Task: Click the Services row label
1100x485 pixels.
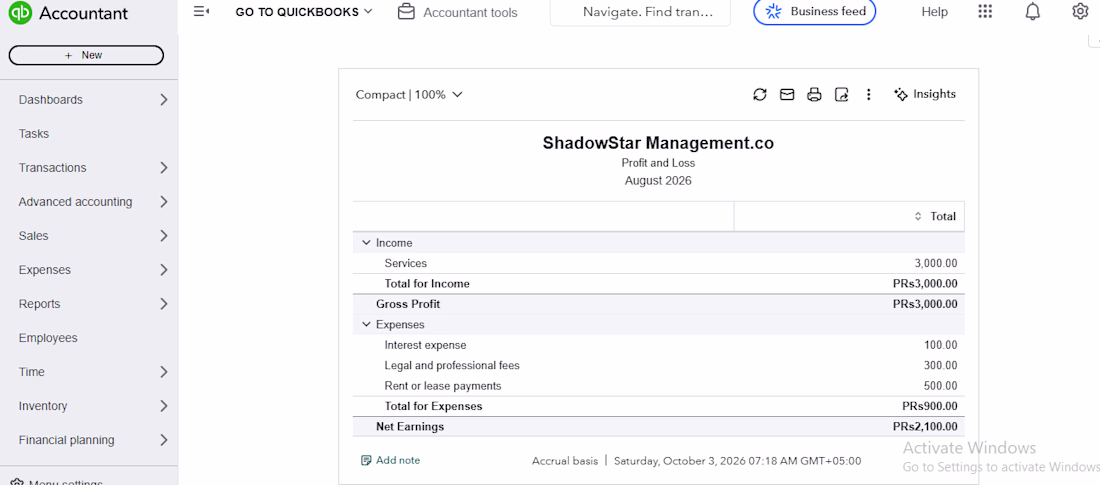Action: tap(405, 263)
